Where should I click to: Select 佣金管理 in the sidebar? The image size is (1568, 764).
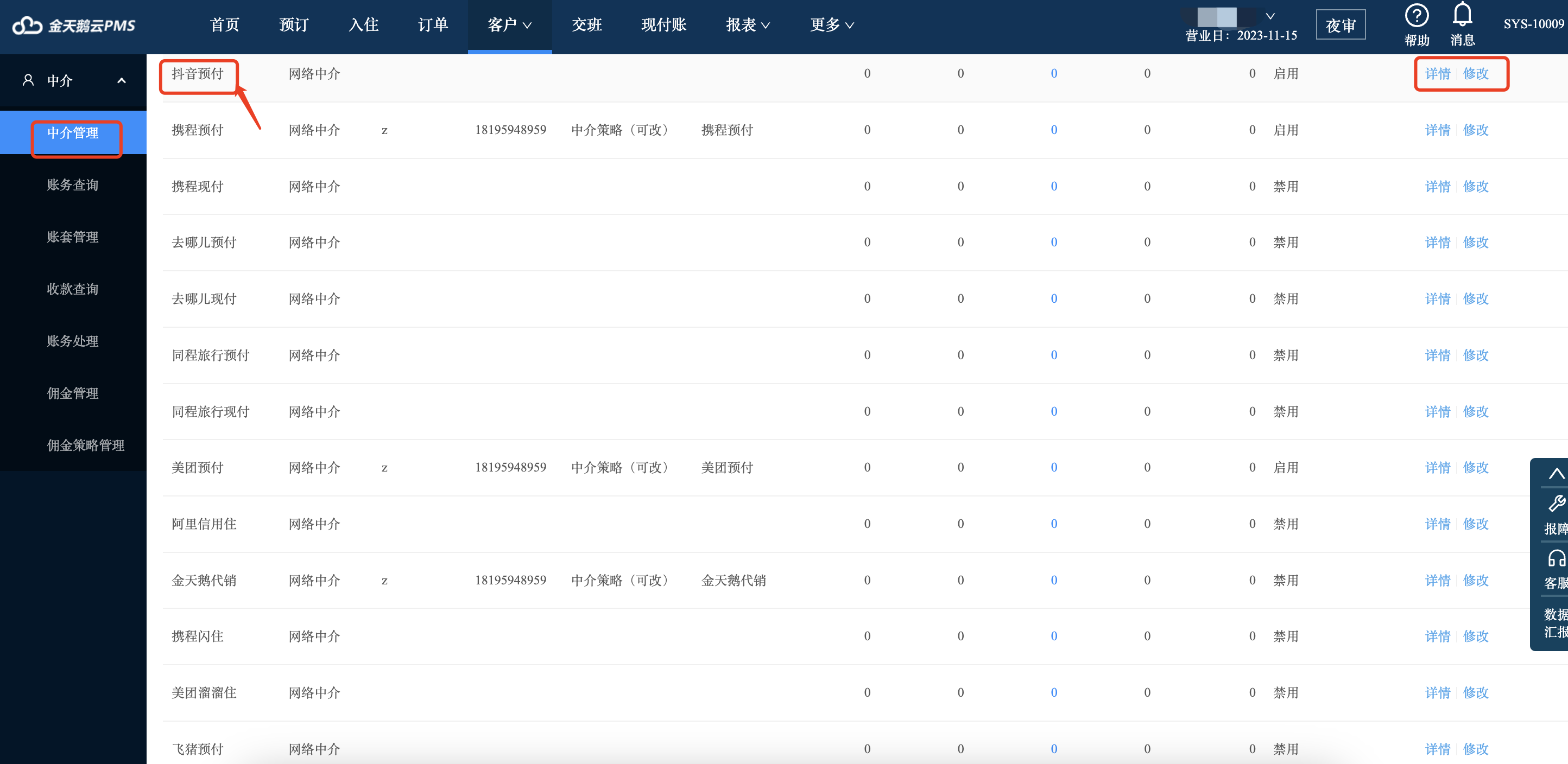73,393
